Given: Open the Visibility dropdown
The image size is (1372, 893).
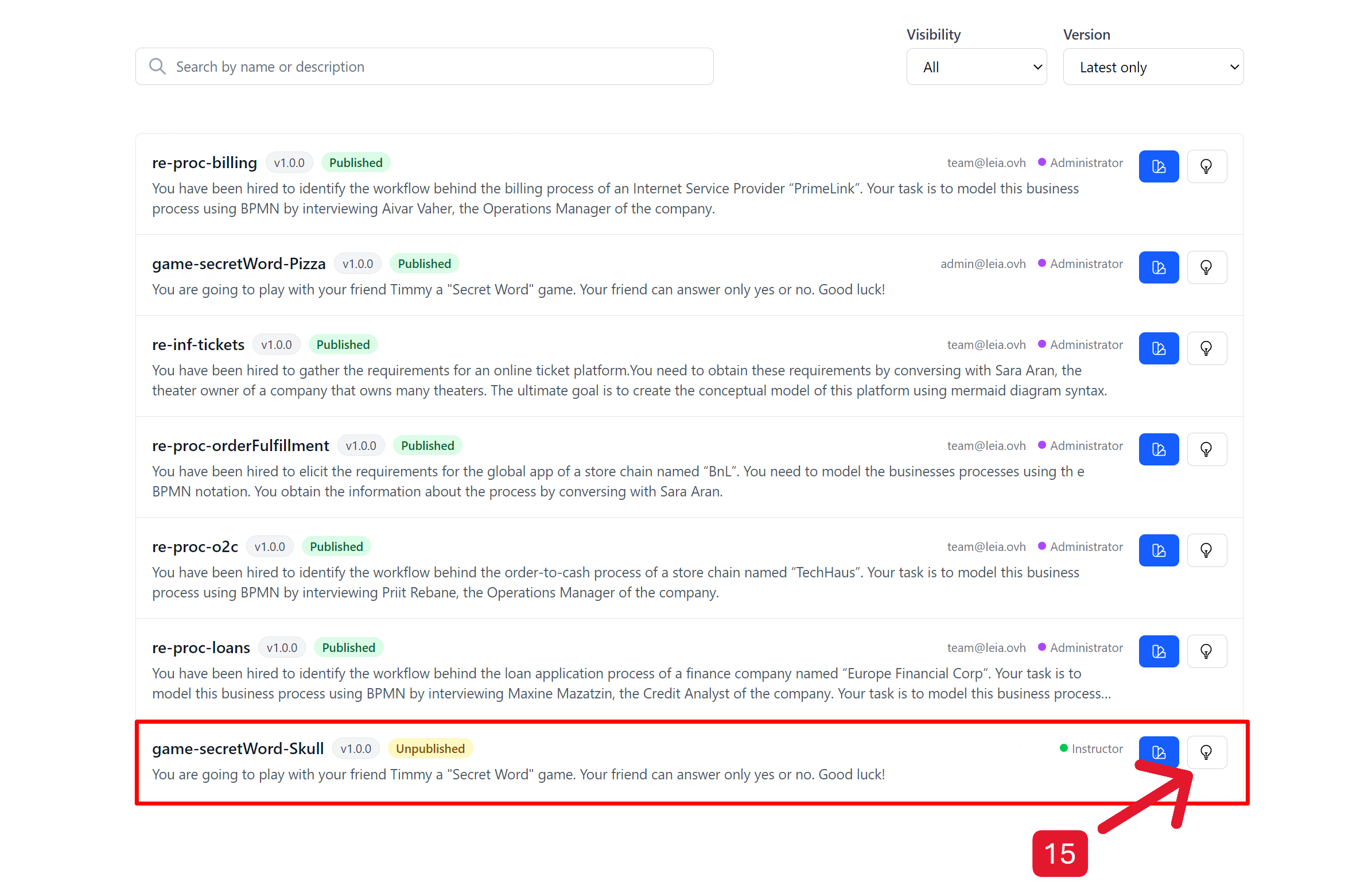Looking at the screenshot, I should point(976,67).
